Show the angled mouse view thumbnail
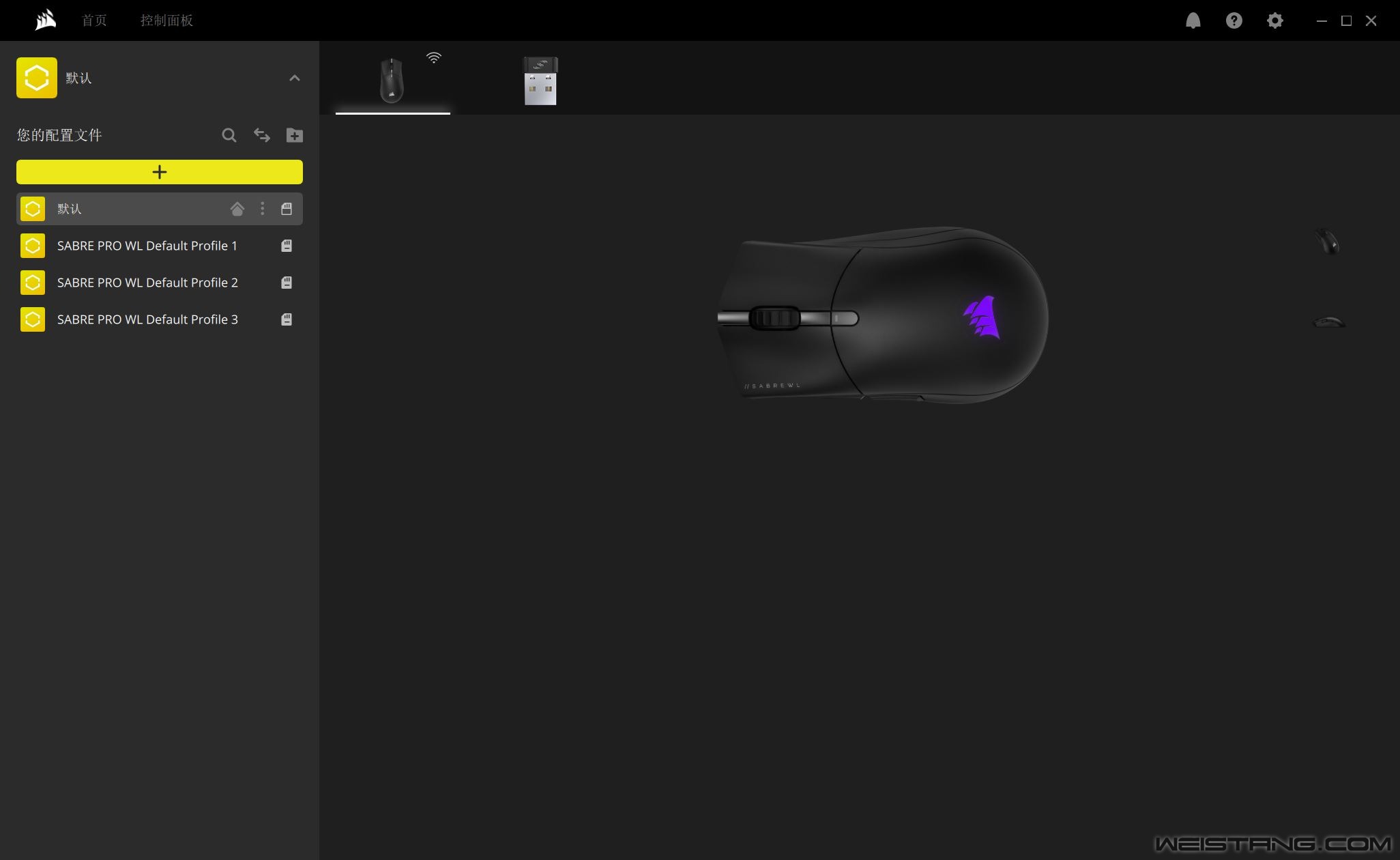The height and width of the screenshot is (860, 1400). point(1327,241)
